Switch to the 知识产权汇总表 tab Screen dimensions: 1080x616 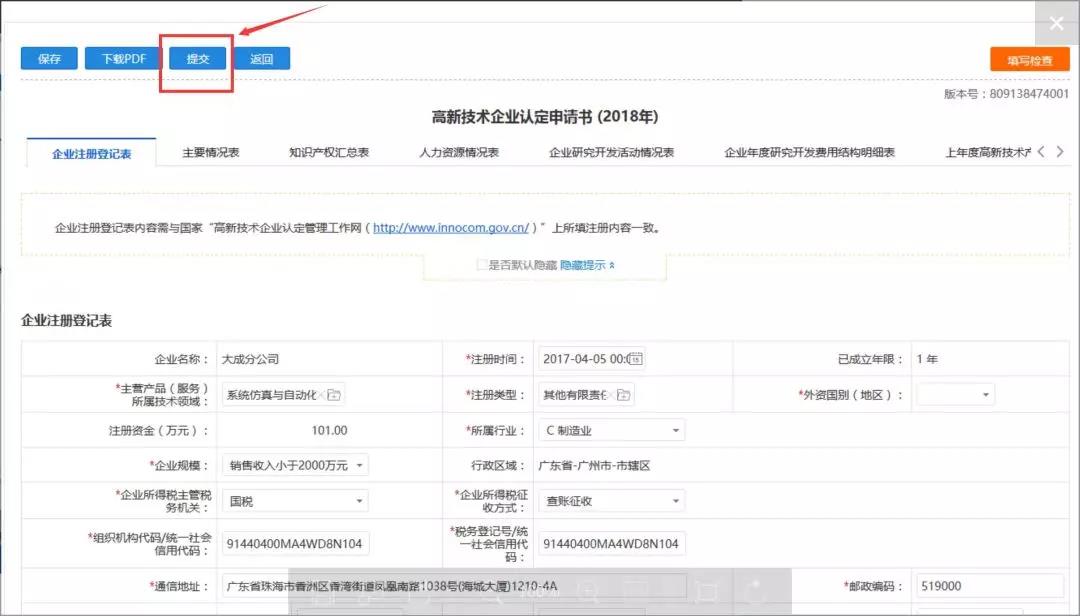[329, 153]
